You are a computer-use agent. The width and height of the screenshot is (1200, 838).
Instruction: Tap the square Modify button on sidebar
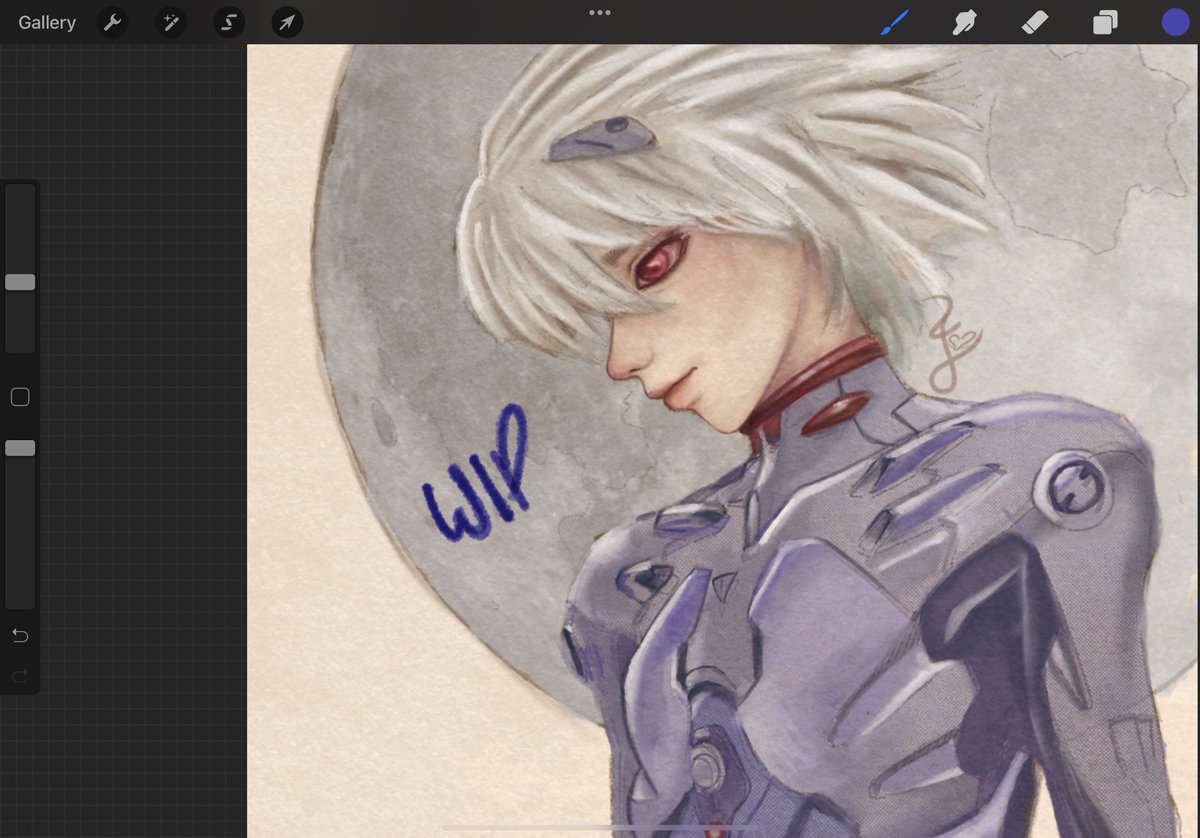[20, 397]
